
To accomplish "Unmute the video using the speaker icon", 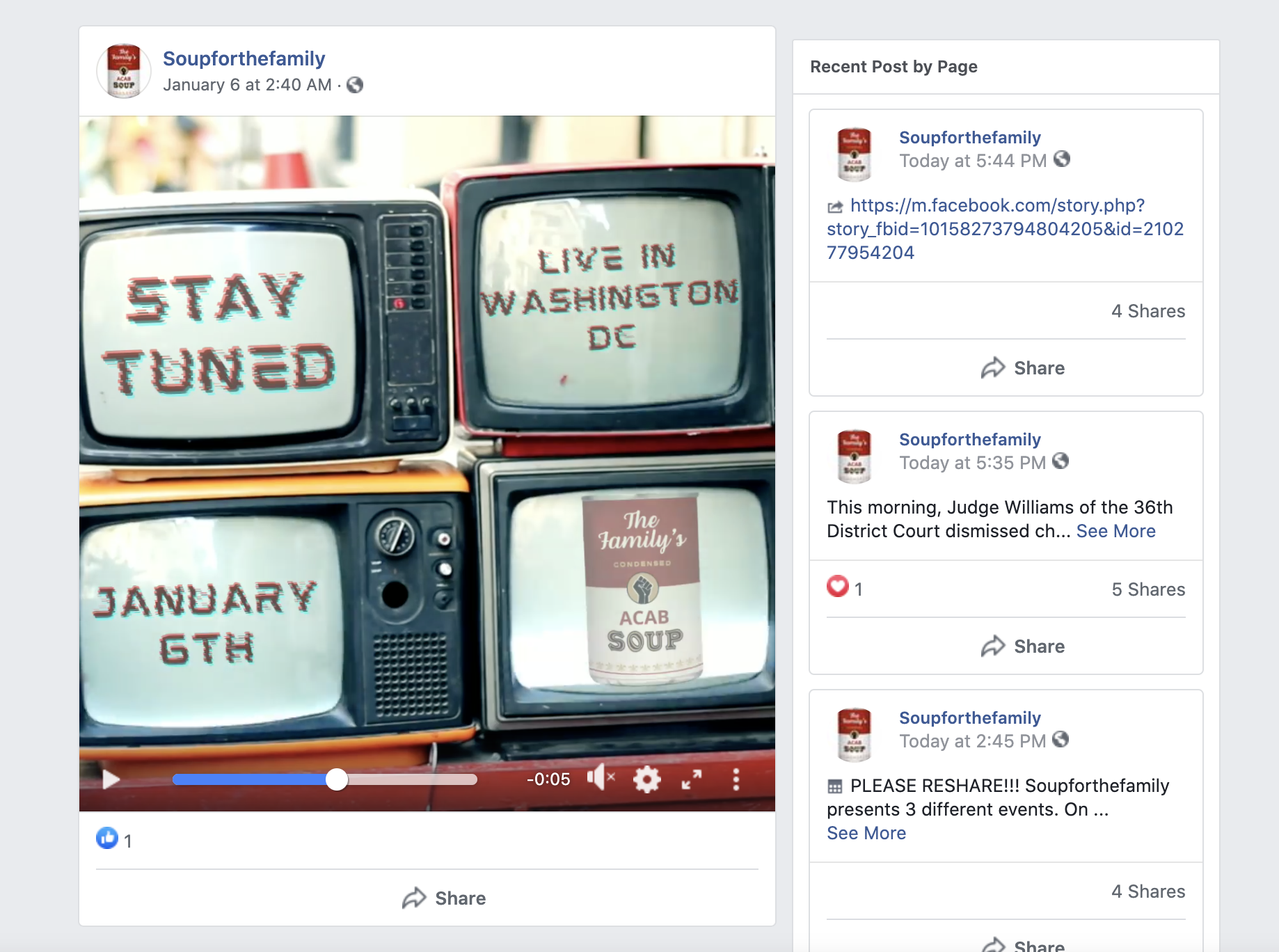I will pyautogui.click(x=600, y=778).
